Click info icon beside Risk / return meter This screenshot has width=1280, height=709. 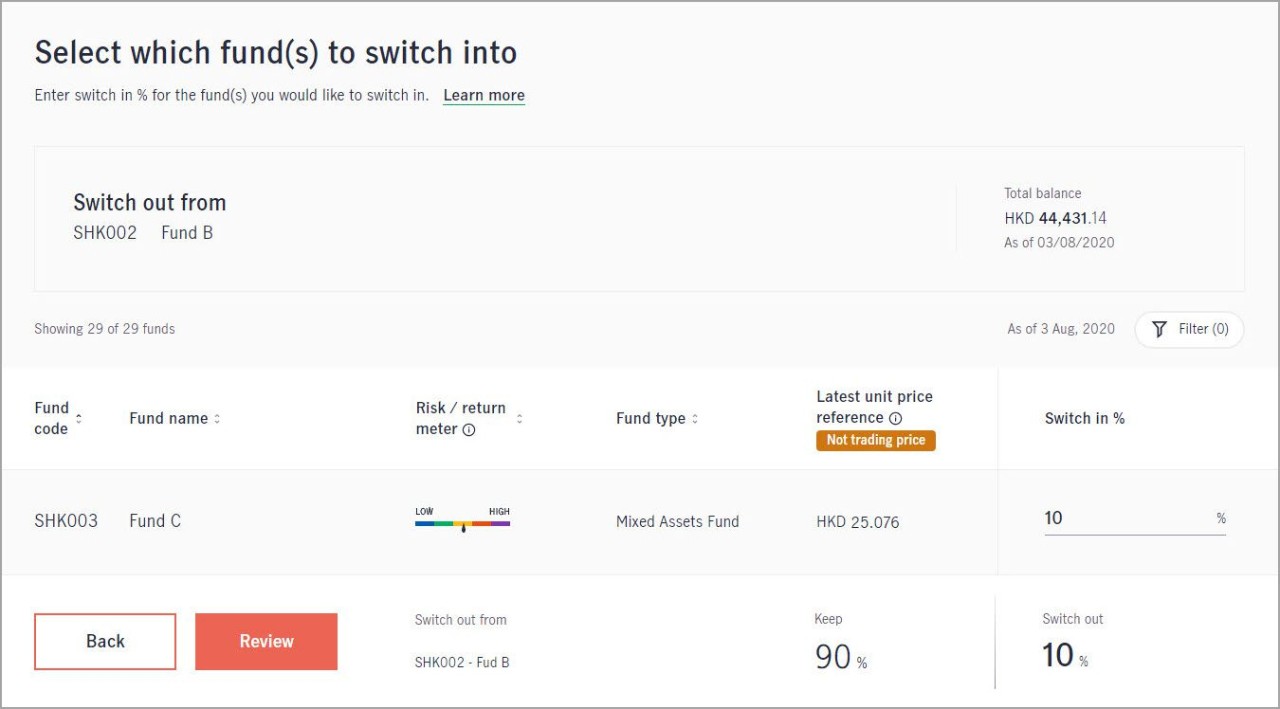[x=469, y=430]
